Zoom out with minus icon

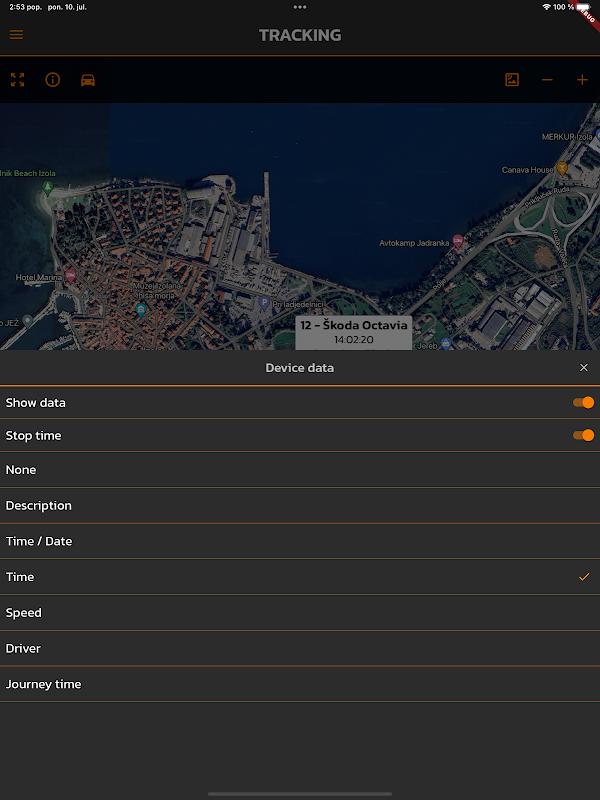[x=547, y=80]
